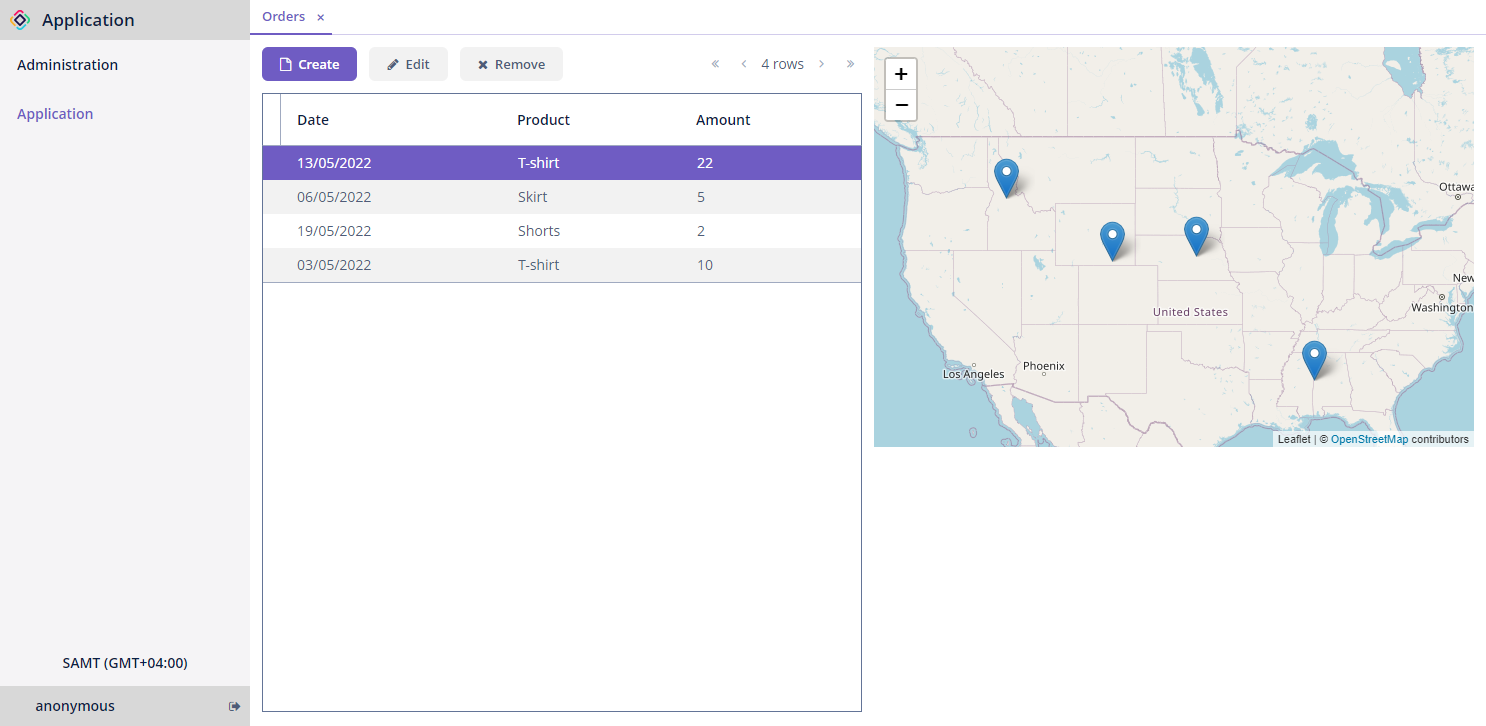This screenshot has height=726, width=1486.
Task: Select the 13/05/2022 T-shirt row
Action: (x=561, y=163)
